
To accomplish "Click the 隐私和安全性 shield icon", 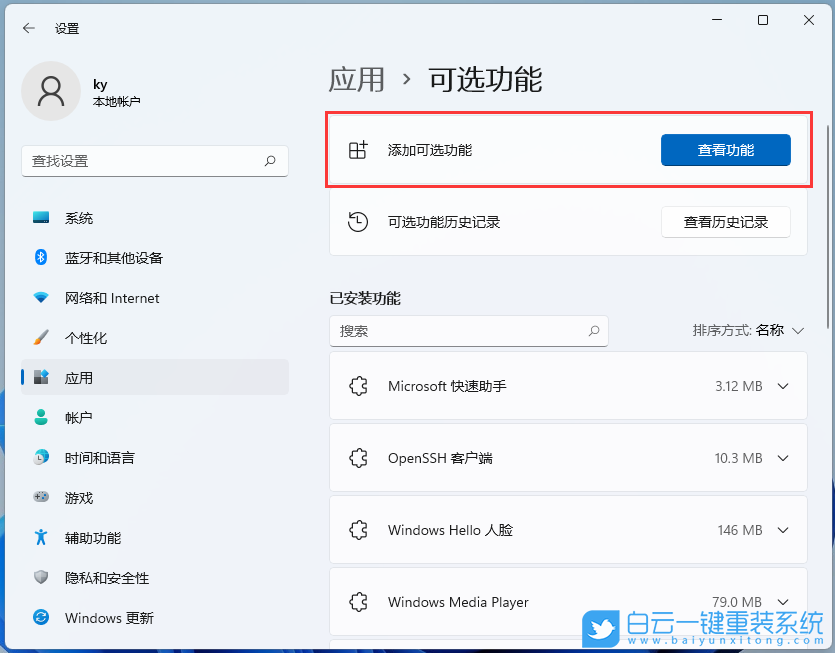I will (40, 578).
